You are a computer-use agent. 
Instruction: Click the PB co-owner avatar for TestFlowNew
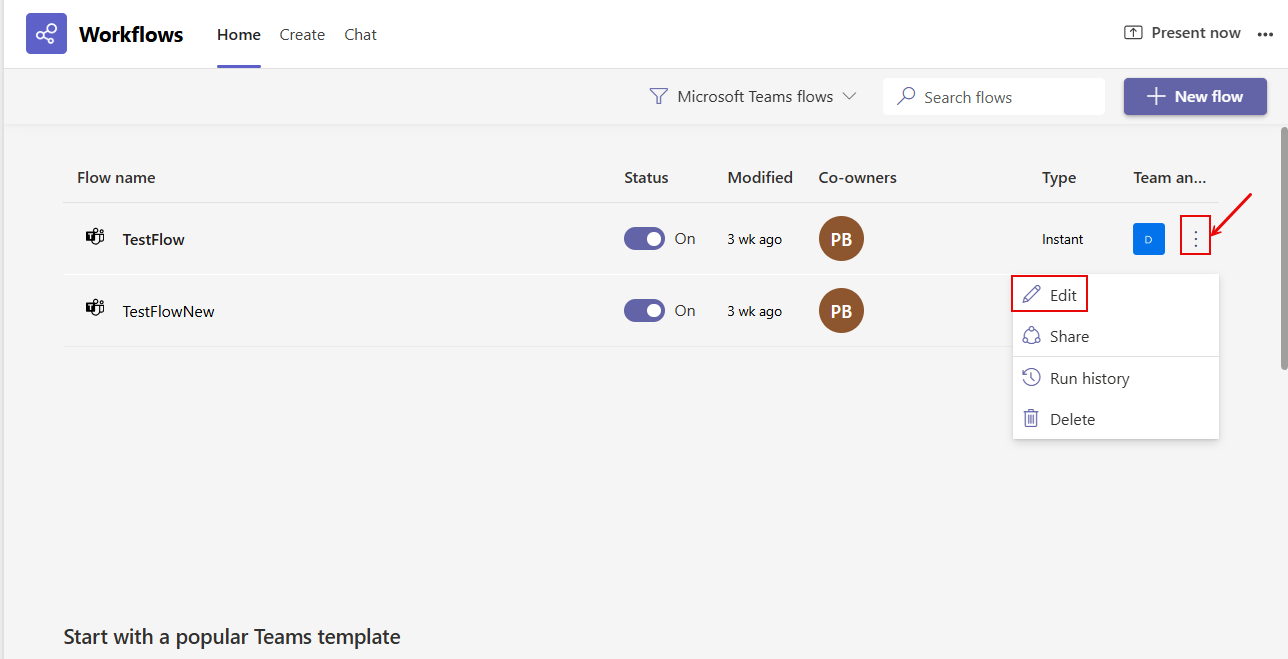coord(841,311)
